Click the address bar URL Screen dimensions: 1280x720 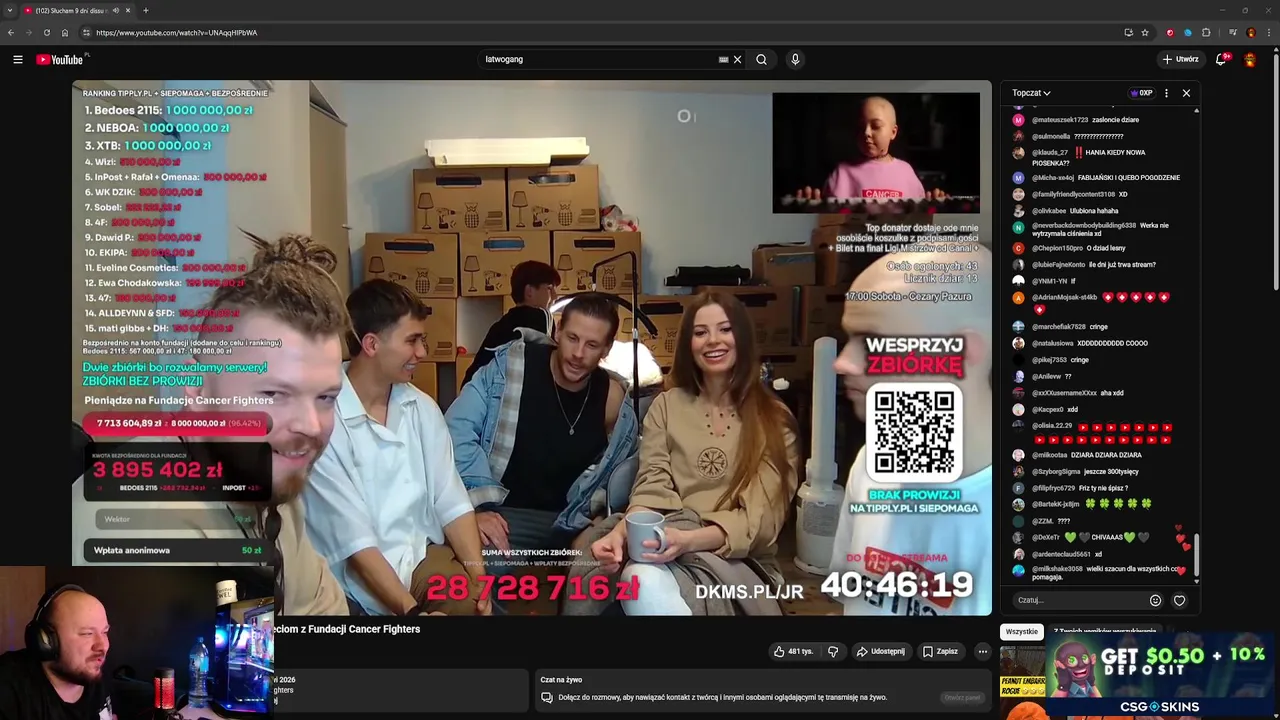point(176,33)
